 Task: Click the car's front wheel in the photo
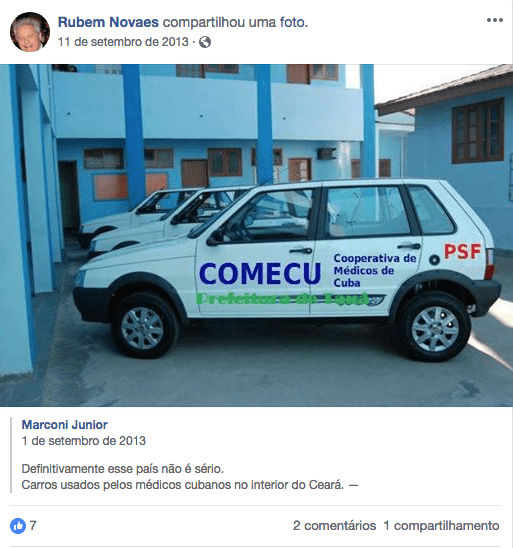coord(145,327)
